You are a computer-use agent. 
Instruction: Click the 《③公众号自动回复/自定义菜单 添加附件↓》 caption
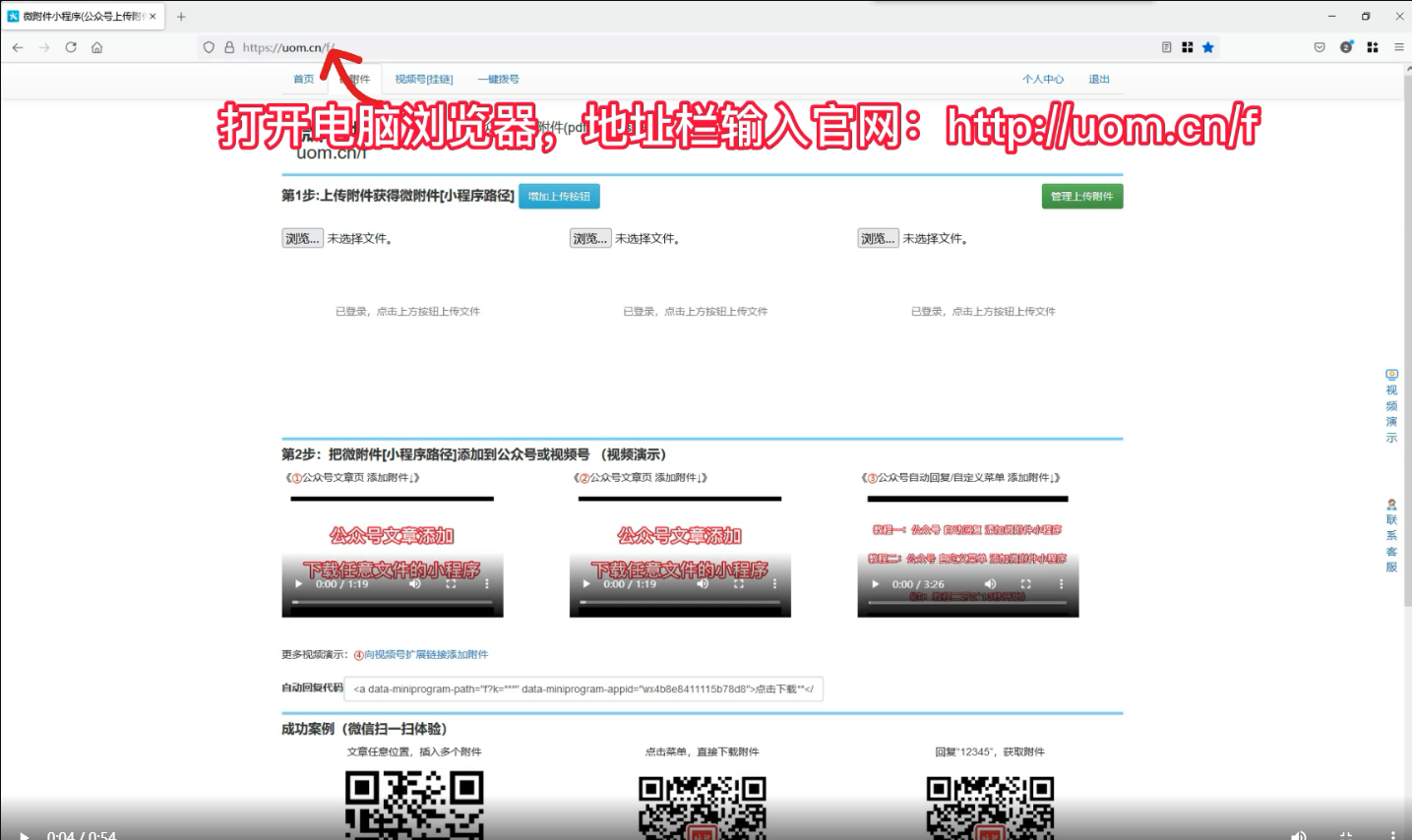tap(961, 478)
